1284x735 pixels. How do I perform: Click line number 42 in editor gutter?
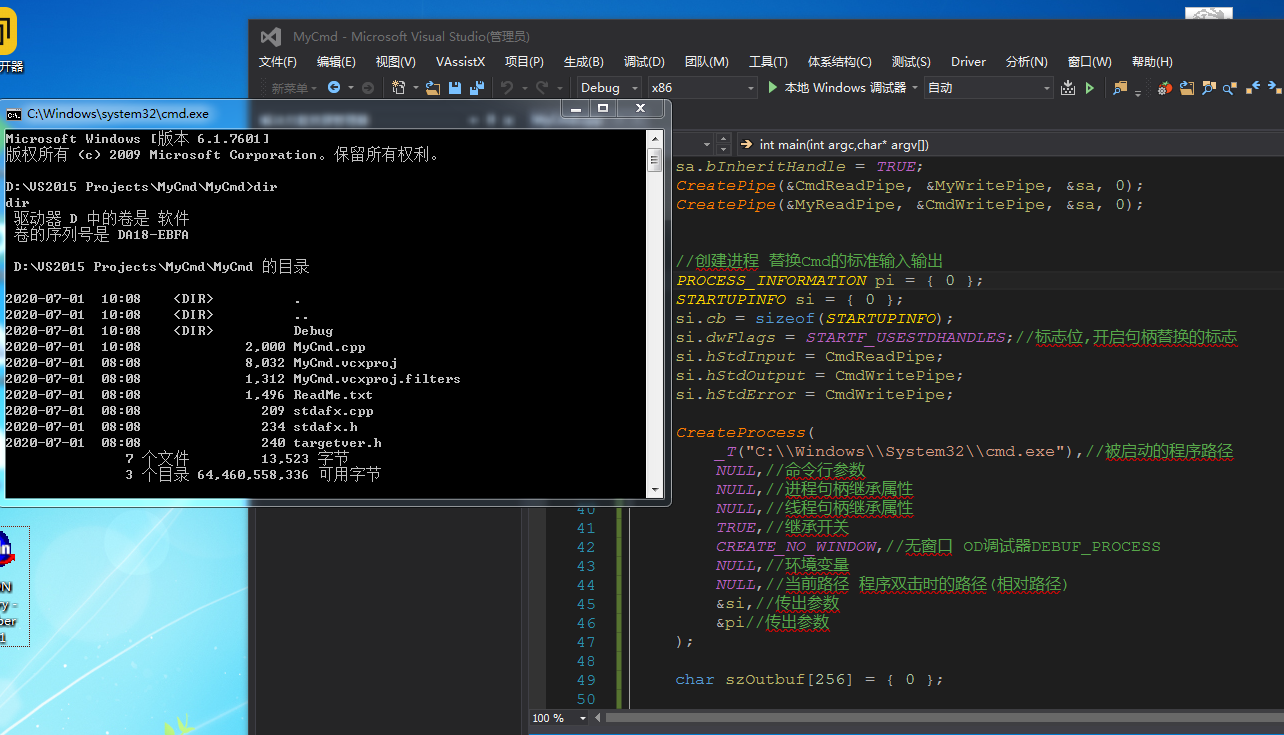(585, 547)
